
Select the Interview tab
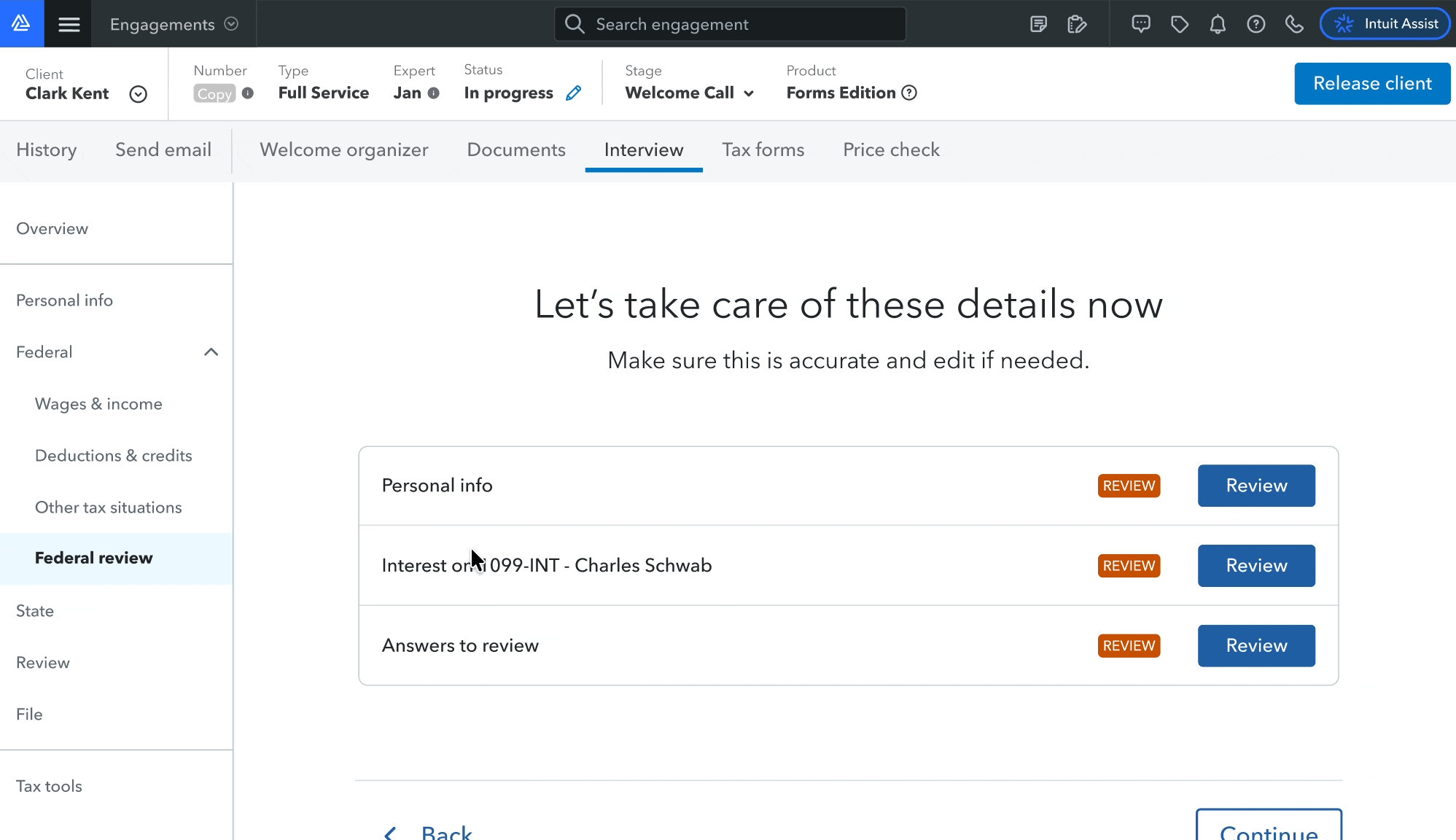[644, 149]
